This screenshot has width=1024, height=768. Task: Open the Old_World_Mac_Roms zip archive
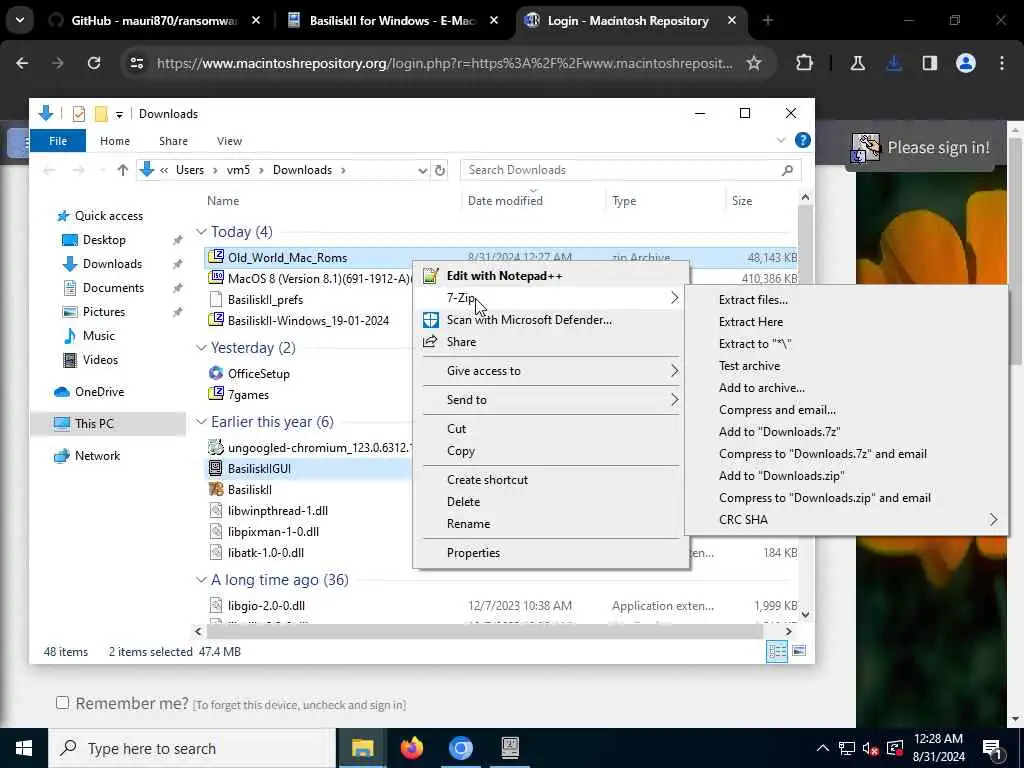coord(287,257)
